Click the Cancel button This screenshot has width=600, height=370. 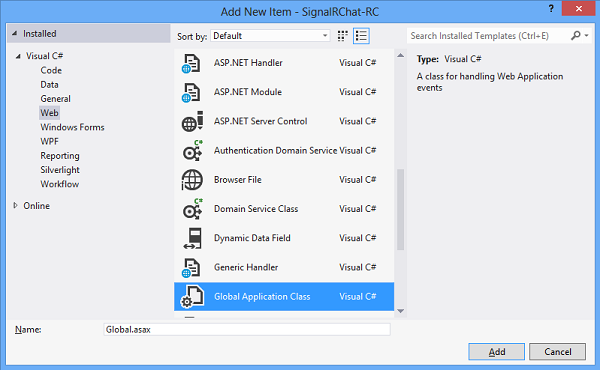(x=558, y=352)
